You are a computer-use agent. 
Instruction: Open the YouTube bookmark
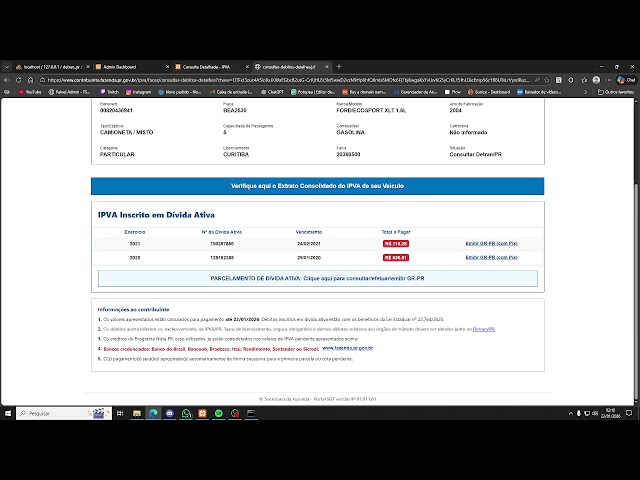tap(30, 92)
